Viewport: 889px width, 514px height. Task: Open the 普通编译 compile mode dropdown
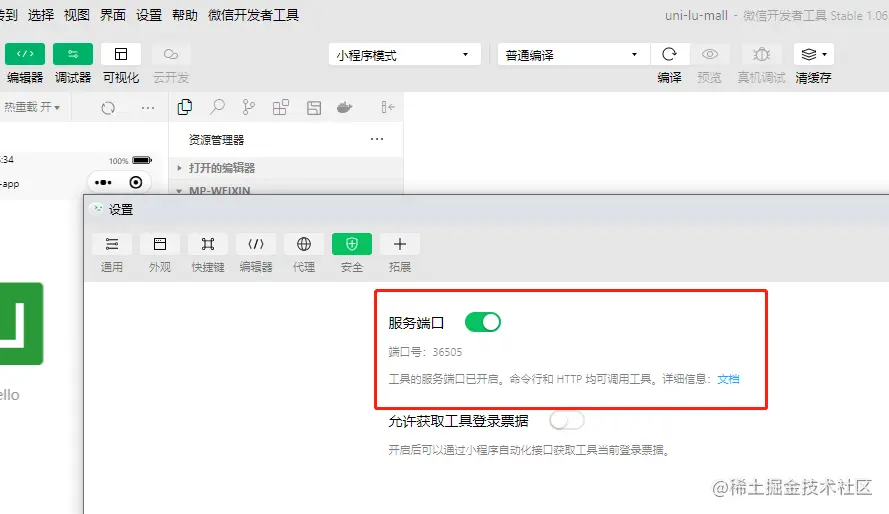pyautogui.click(x=574, y=54)
